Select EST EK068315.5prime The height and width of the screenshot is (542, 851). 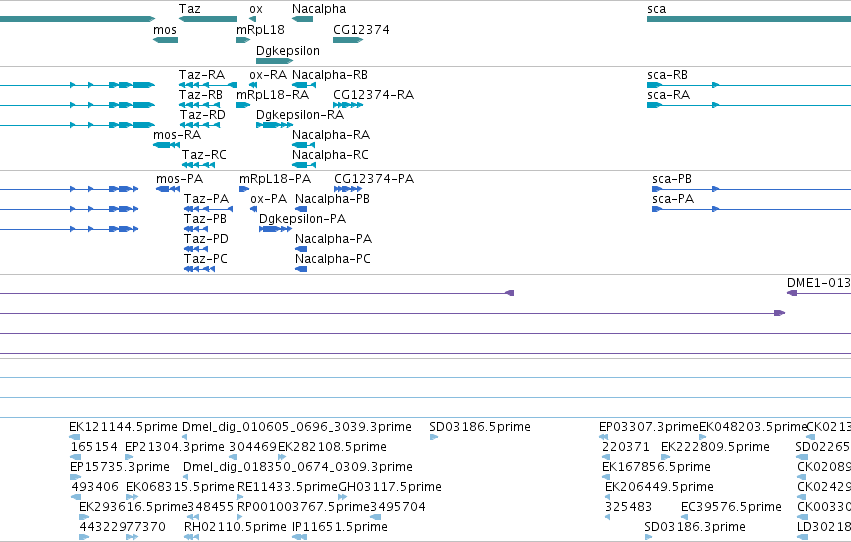(x=132, y=497)
